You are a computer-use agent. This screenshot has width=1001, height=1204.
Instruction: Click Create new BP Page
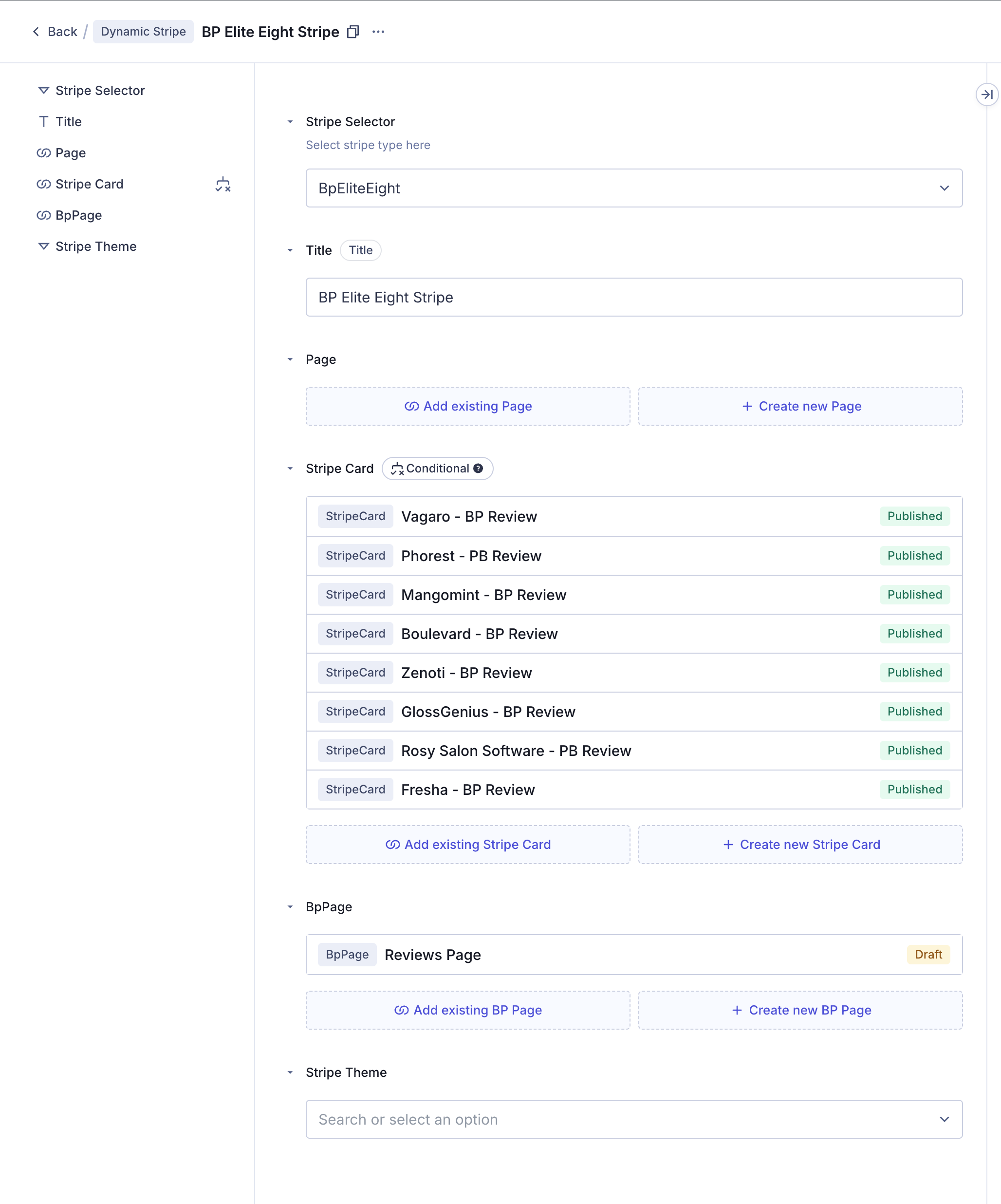[x=800, y=1010]
